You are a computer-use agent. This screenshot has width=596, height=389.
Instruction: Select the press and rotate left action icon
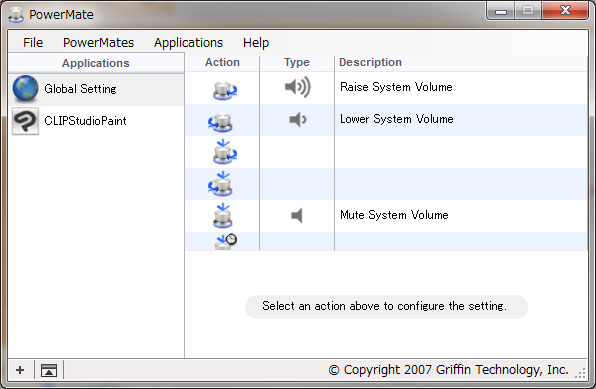click(x=220, y=184)
